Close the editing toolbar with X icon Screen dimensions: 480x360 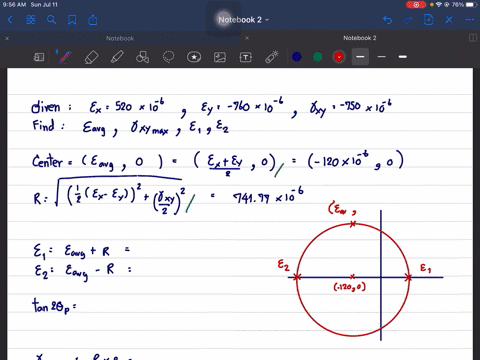click(449, 20)
